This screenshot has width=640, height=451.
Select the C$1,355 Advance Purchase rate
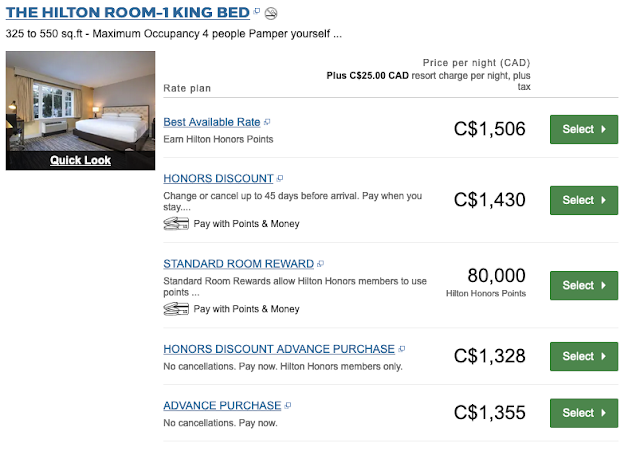(584, 412)
